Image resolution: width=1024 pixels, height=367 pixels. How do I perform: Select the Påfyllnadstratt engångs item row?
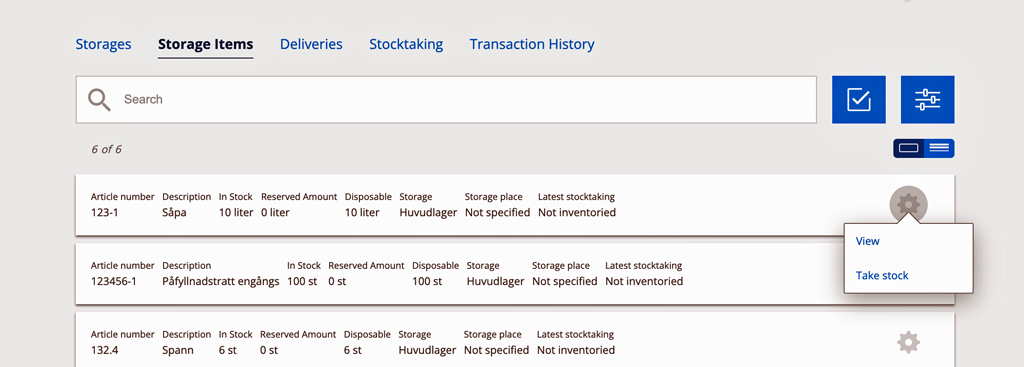(x=515, y=274)
